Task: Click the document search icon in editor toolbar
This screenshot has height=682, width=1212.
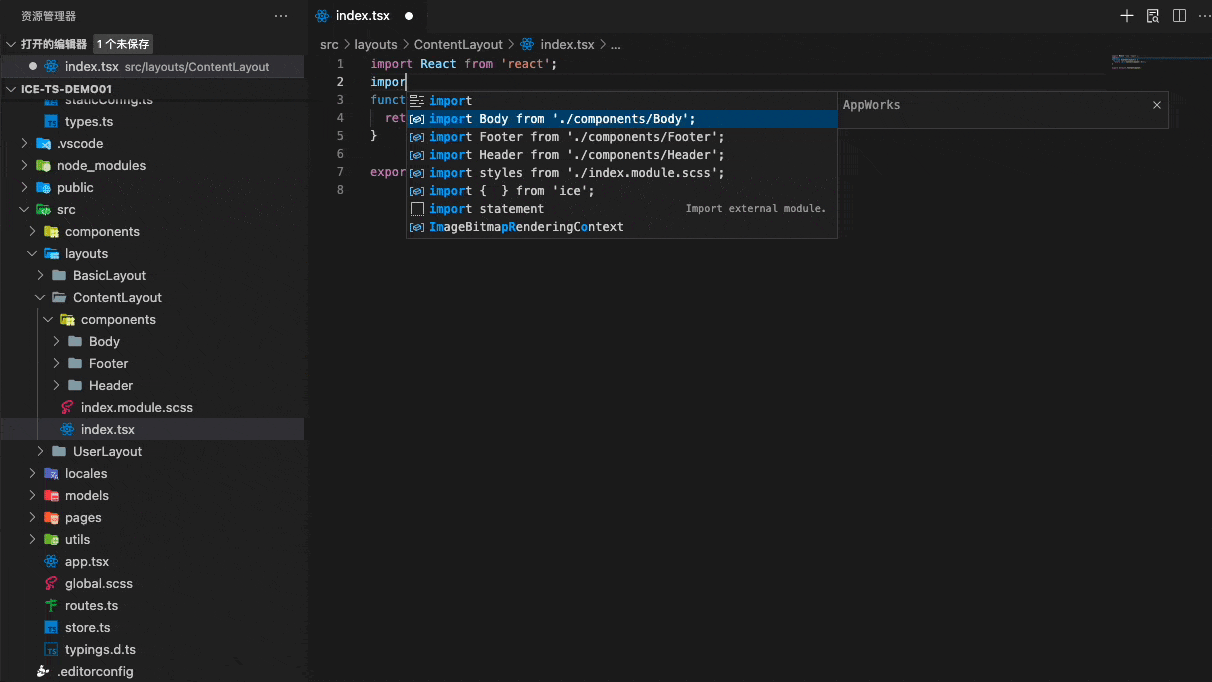Action: pyautogui.click(x=1153, y=16)
